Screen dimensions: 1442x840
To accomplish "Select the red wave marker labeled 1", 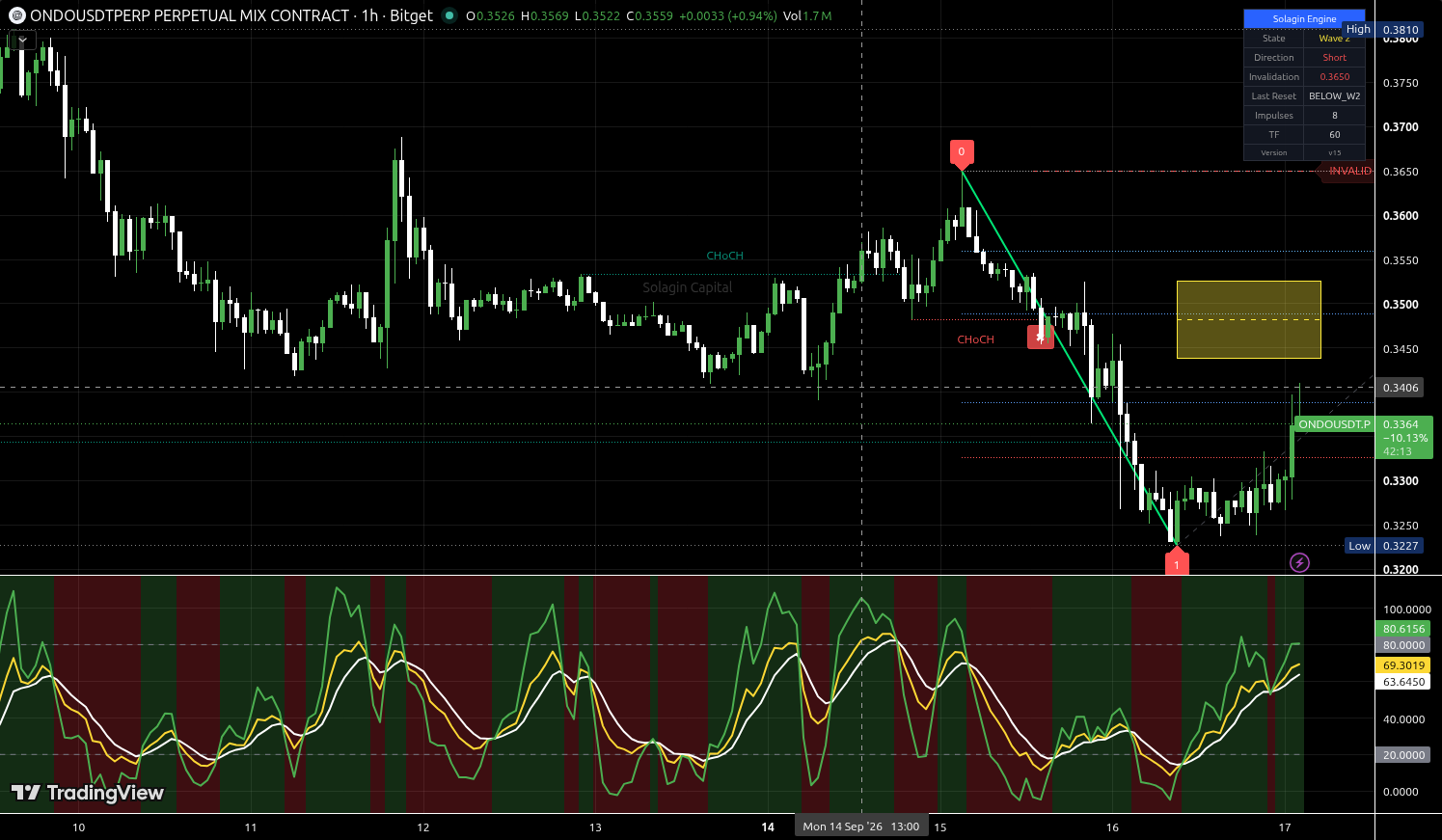I will (1177, 563).
